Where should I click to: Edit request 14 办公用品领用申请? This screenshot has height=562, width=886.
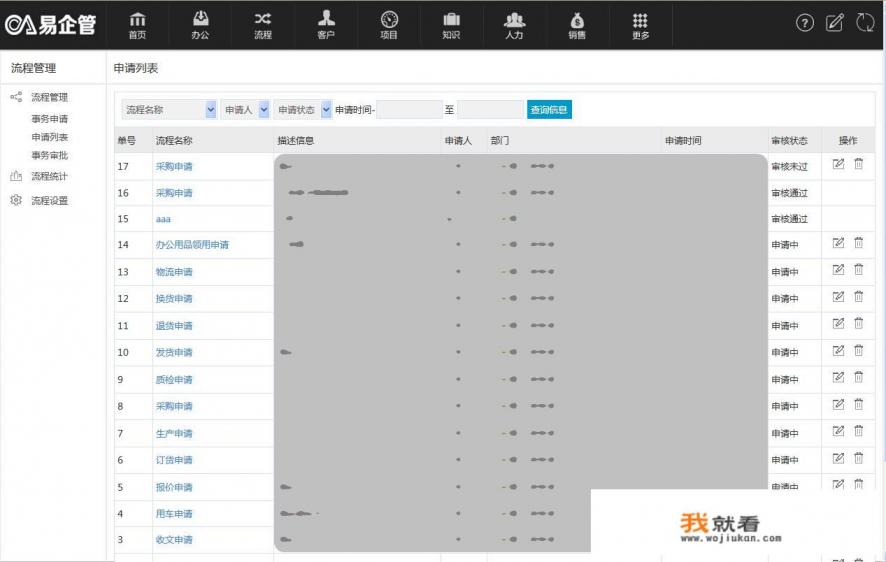[838, 243]
